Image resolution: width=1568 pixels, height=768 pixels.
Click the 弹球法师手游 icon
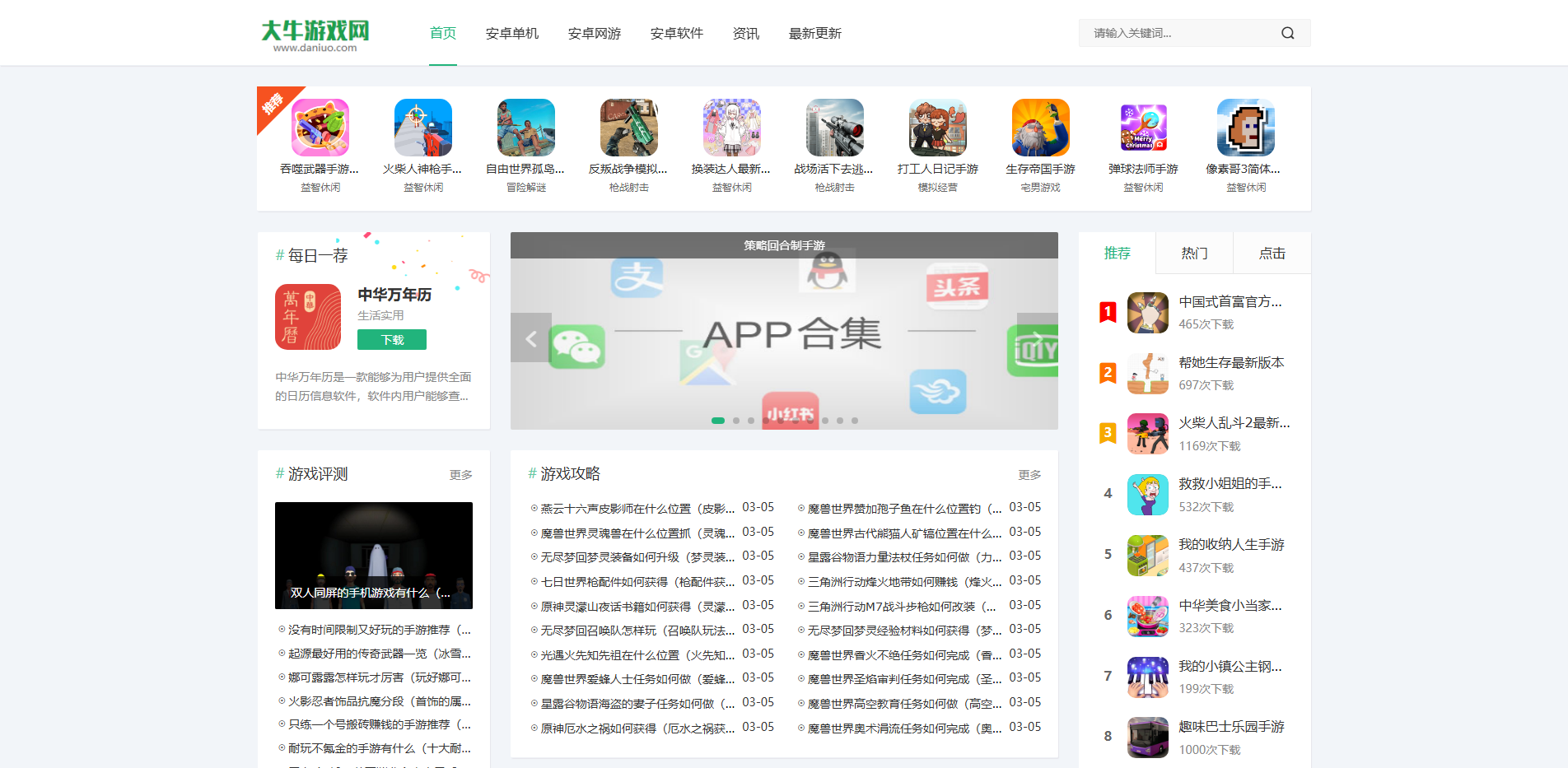click(x=1144, y=128)
